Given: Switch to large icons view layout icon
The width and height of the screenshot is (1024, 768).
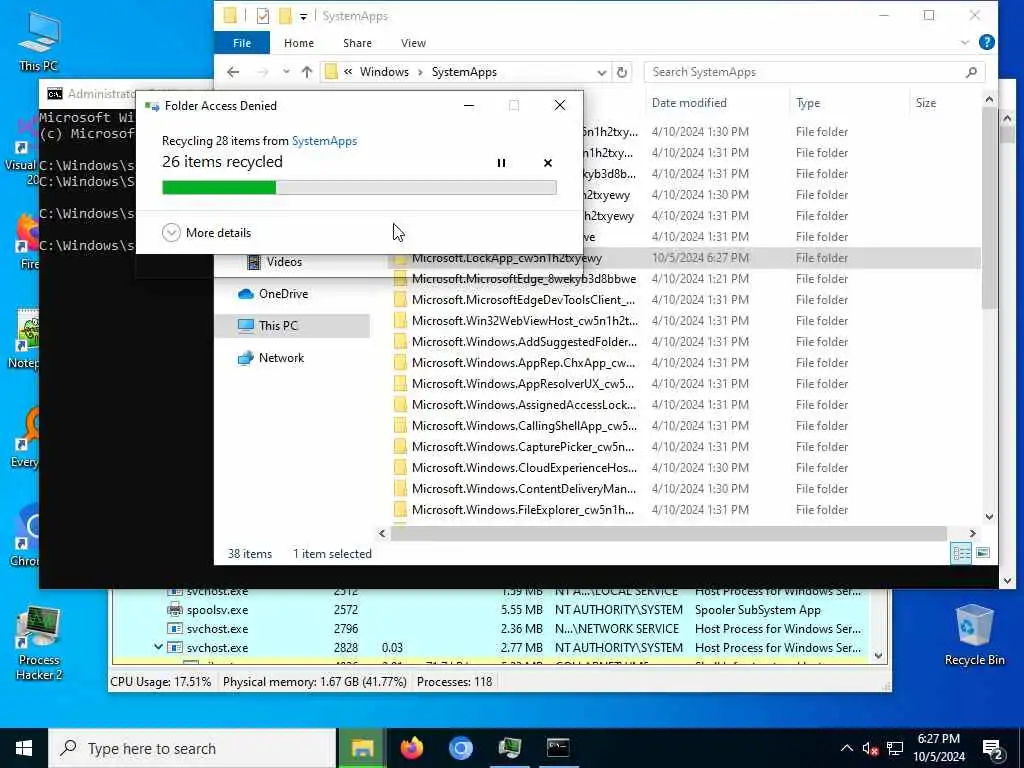Looking at the screenshot, I should point(983,553).
